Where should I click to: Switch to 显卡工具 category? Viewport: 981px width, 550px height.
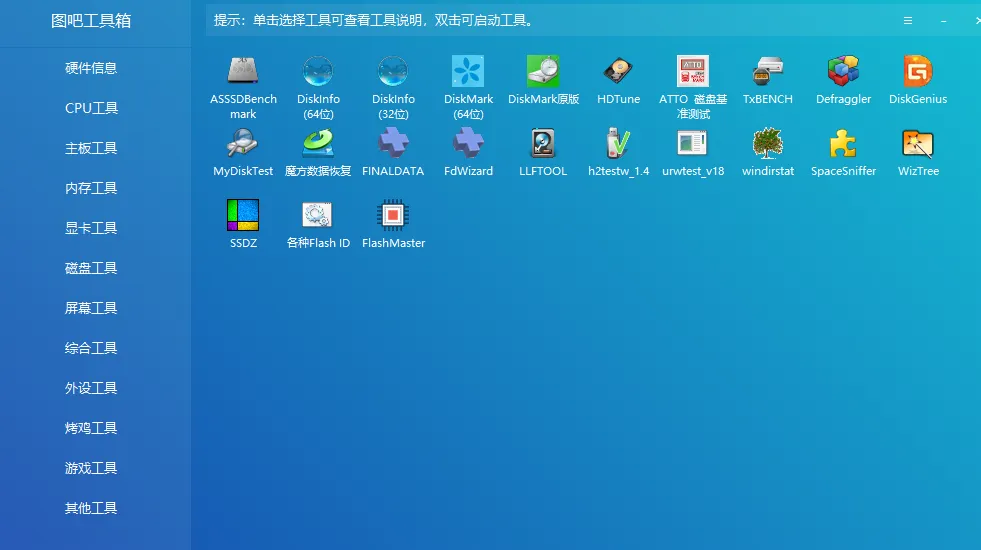click(x=91, y=228)
